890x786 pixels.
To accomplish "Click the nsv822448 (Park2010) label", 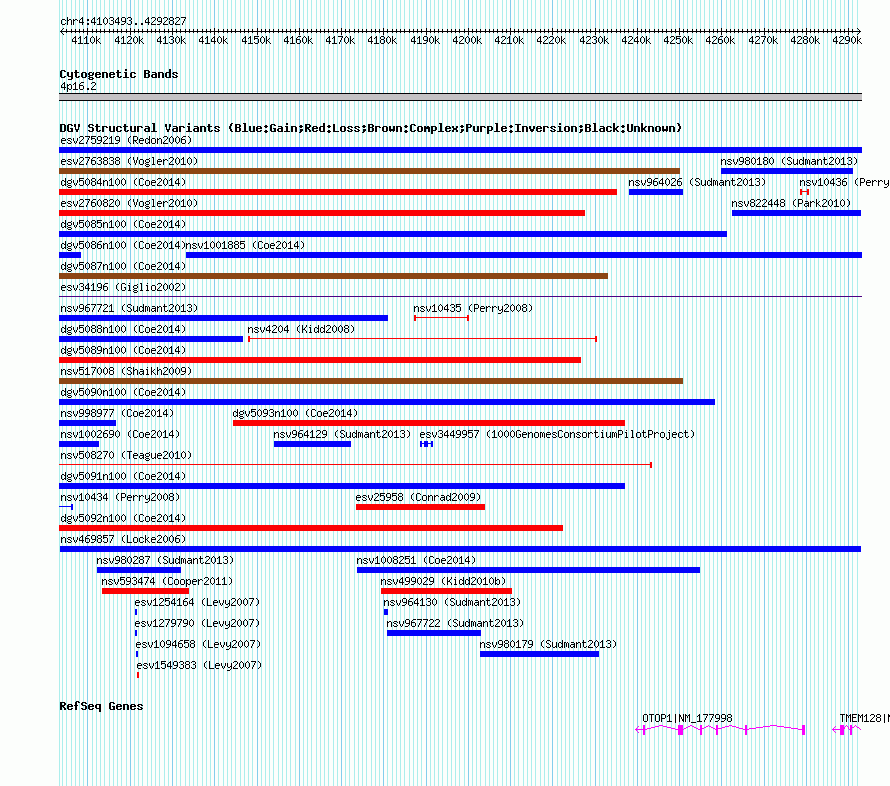I will pyautogui.click(x=791, y=203).
